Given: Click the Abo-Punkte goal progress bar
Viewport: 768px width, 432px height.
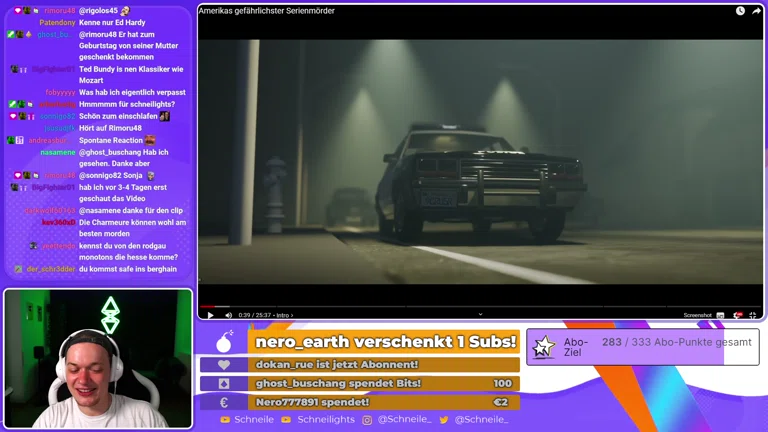Looking at the screenshot, I should (643, 347).
